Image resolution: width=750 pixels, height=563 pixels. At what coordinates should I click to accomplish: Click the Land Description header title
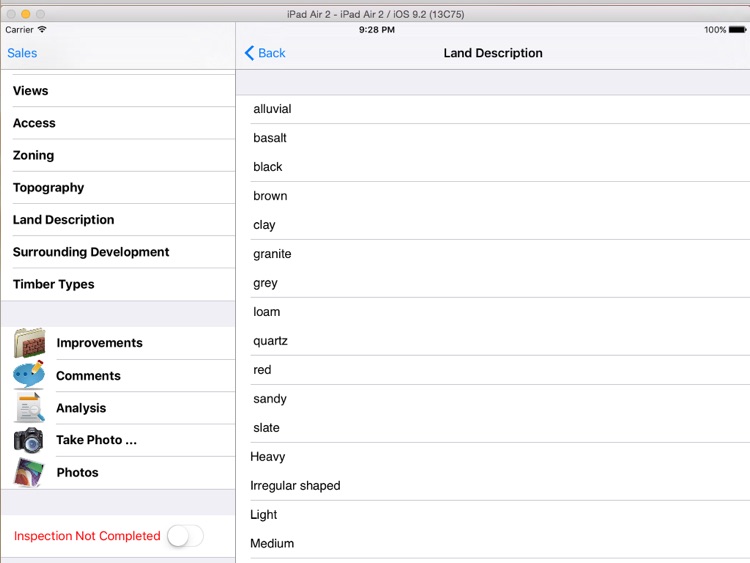493,53
